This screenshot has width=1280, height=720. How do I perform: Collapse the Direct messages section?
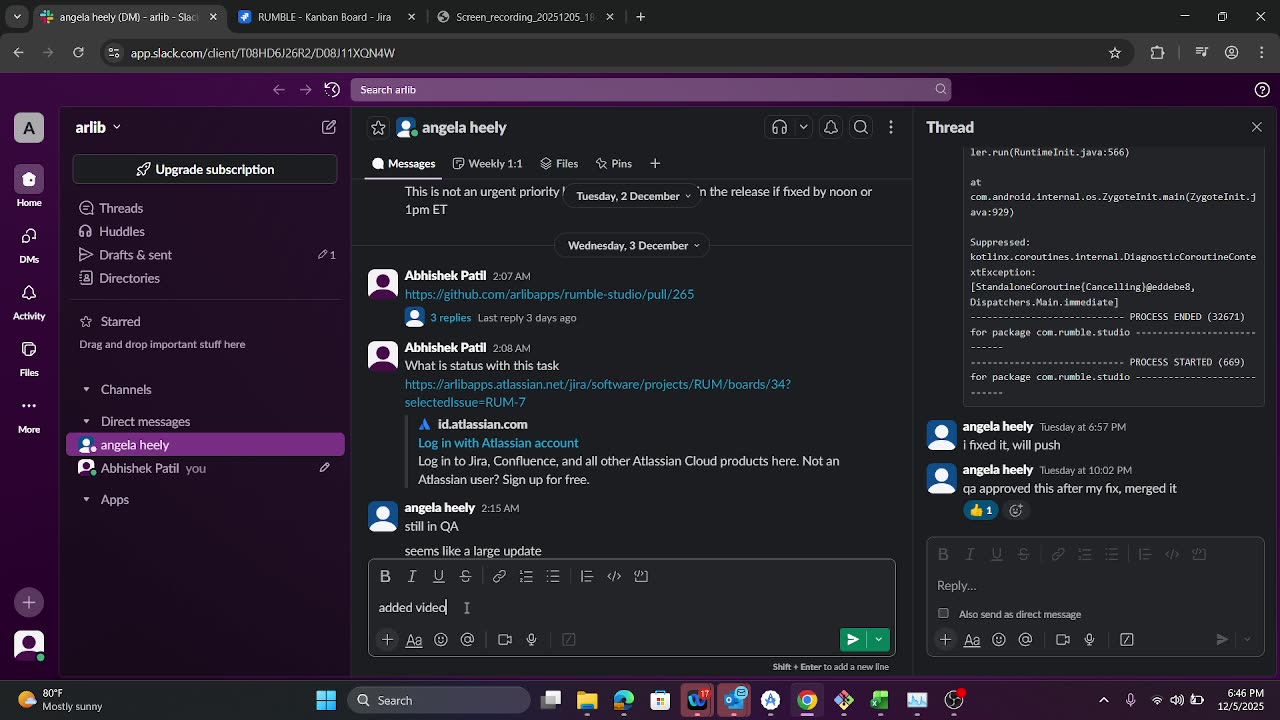tap(86, 422)
